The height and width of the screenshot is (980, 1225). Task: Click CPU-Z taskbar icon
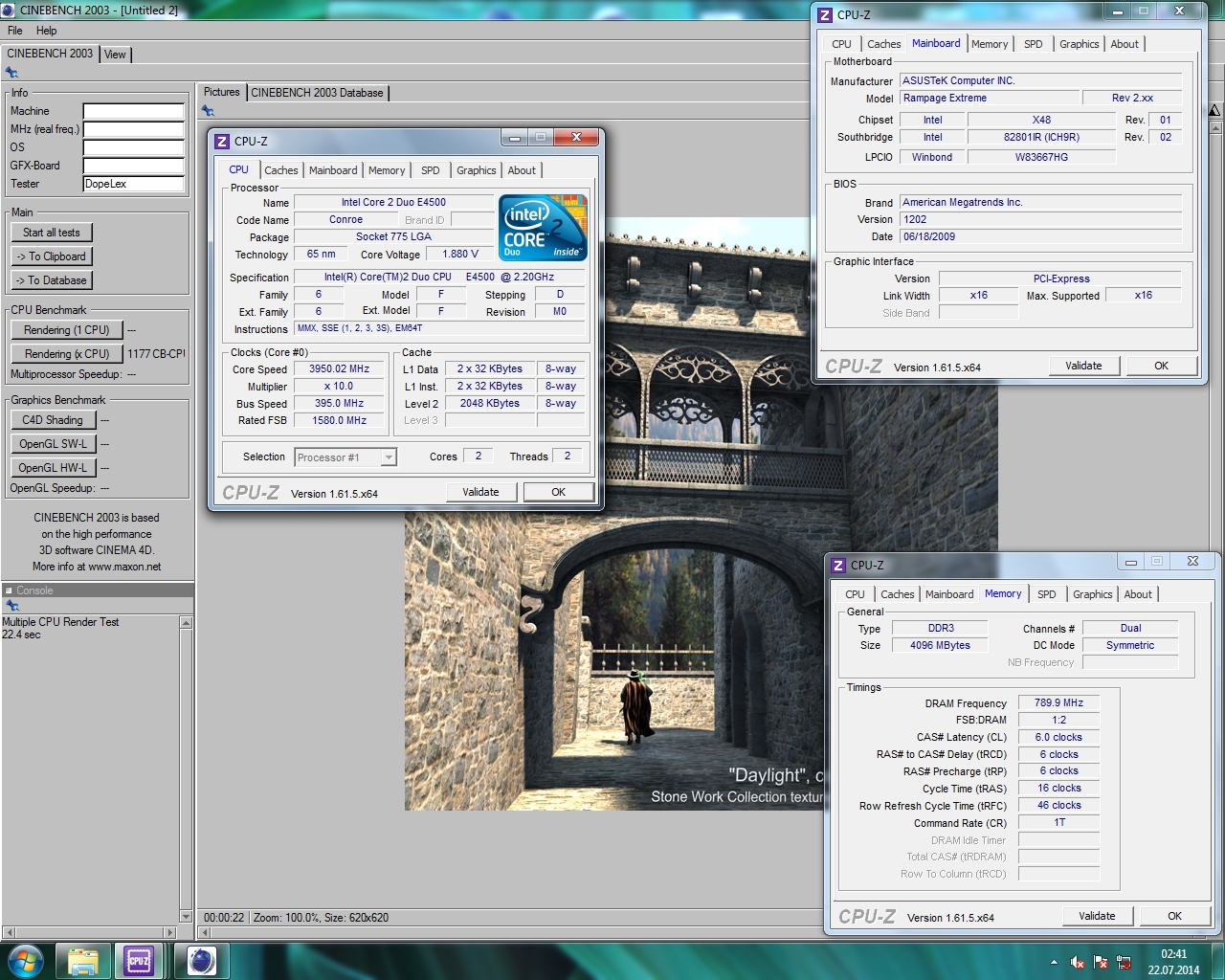tap(139, 961)
